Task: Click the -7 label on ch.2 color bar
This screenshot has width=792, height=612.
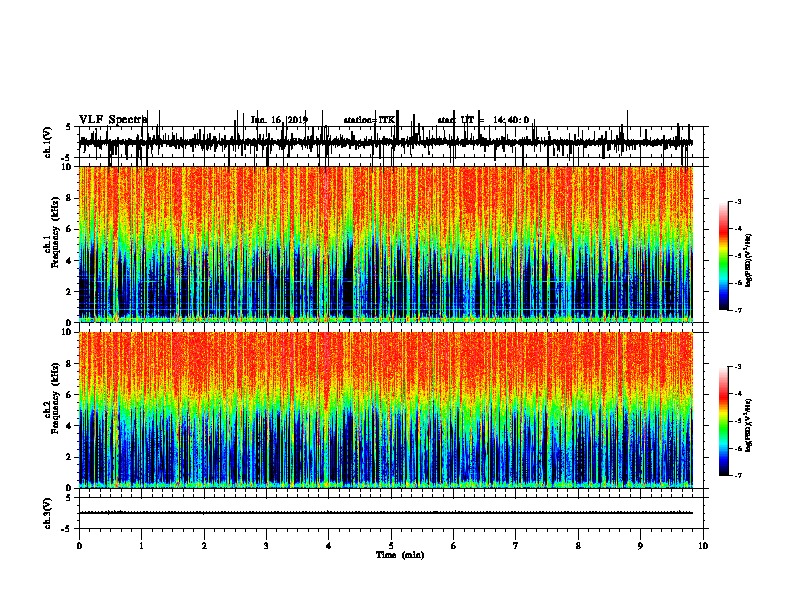Action: click(x=738, y=475)
